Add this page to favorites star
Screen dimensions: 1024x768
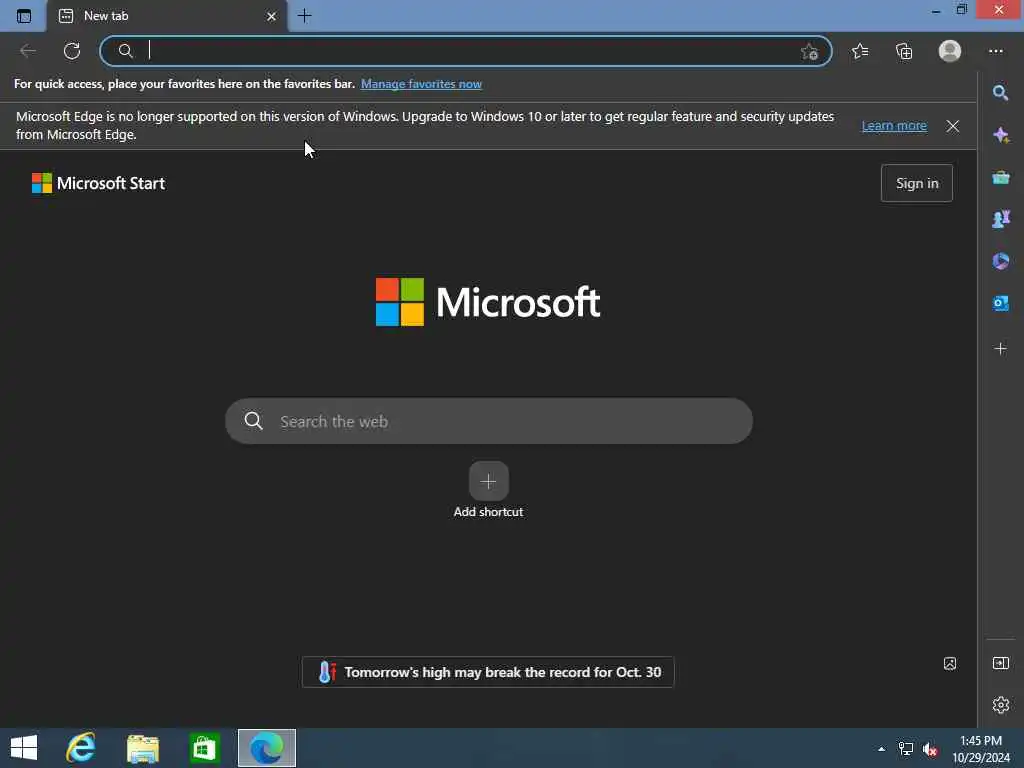point(810,51)
